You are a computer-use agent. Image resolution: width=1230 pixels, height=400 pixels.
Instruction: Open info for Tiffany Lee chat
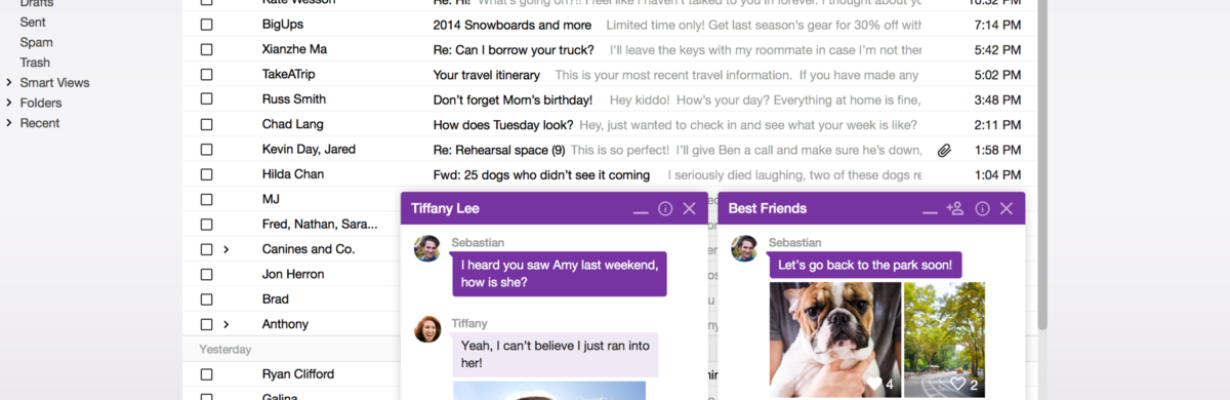tap(665, 209)
